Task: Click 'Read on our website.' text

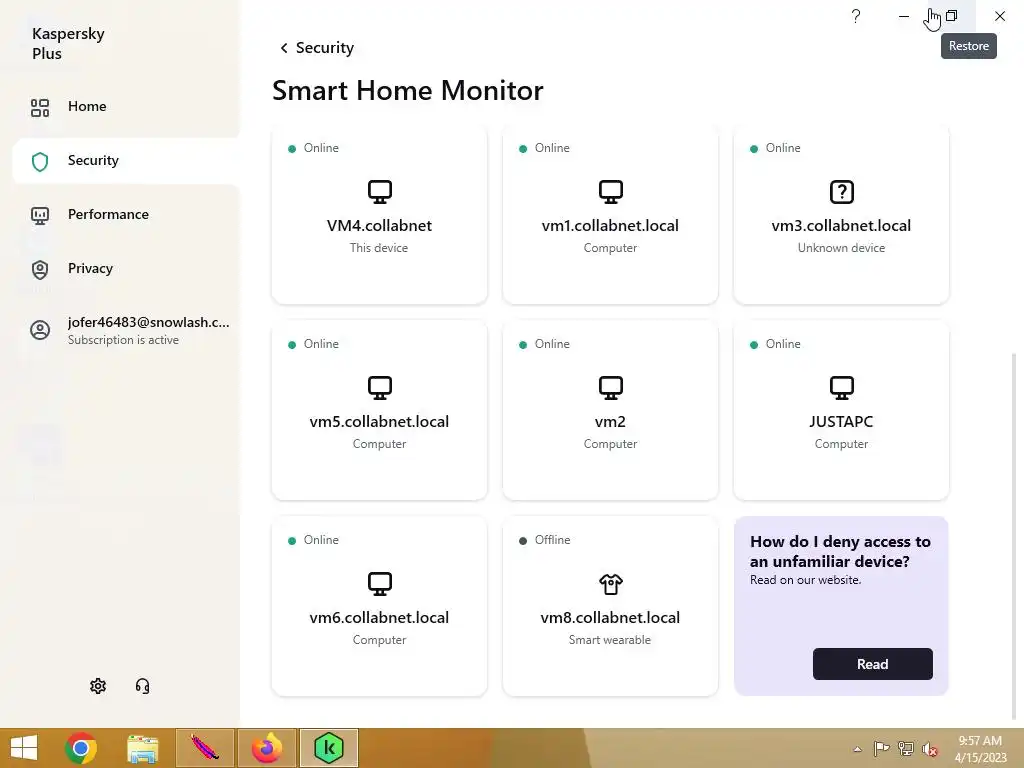Action: pos(805,580)
